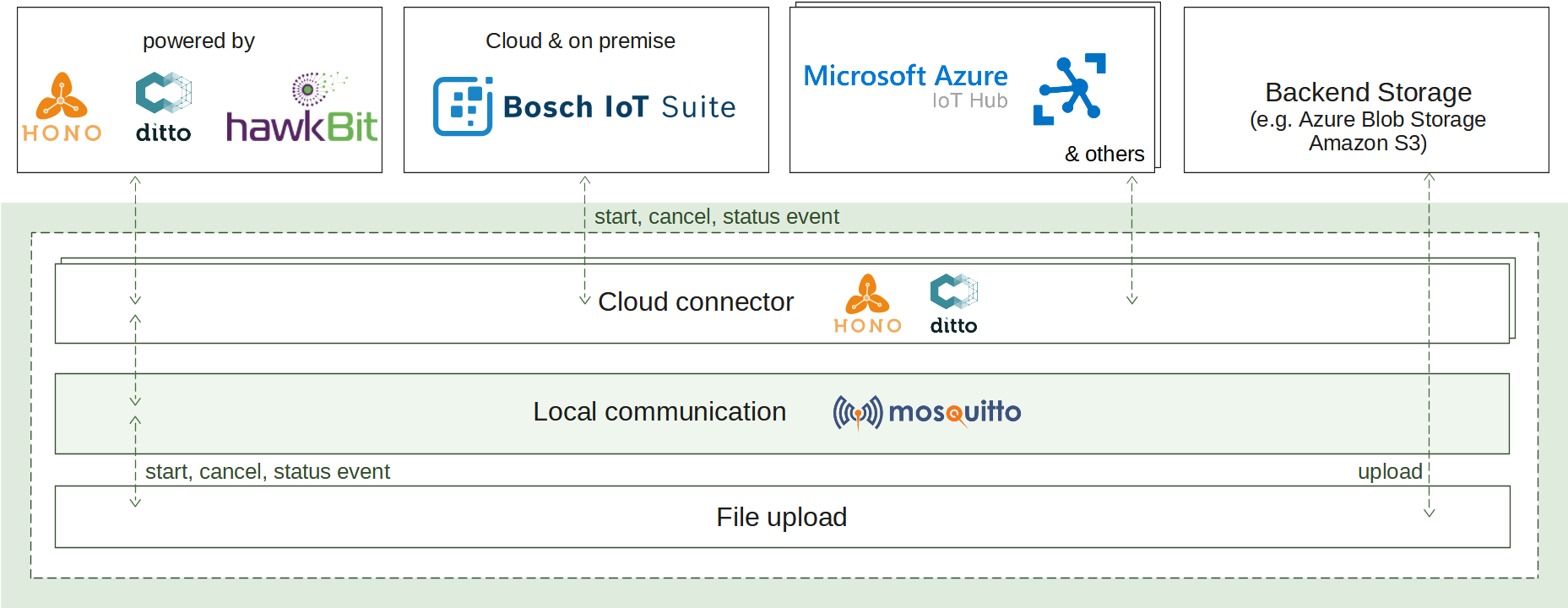Select the grey "IoT Hub" label

(969, 100)
